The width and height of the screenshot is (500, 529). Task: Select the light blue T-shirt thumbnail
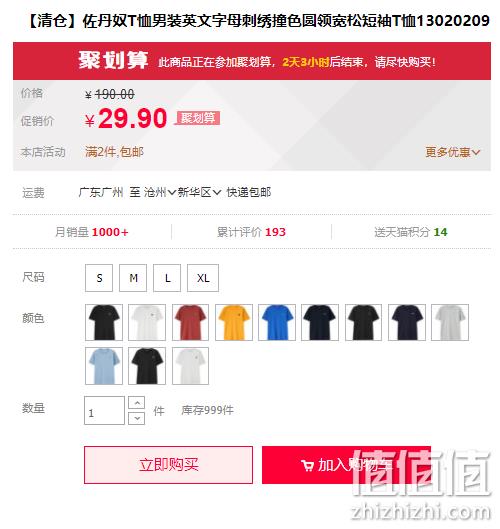click(104, 366)
